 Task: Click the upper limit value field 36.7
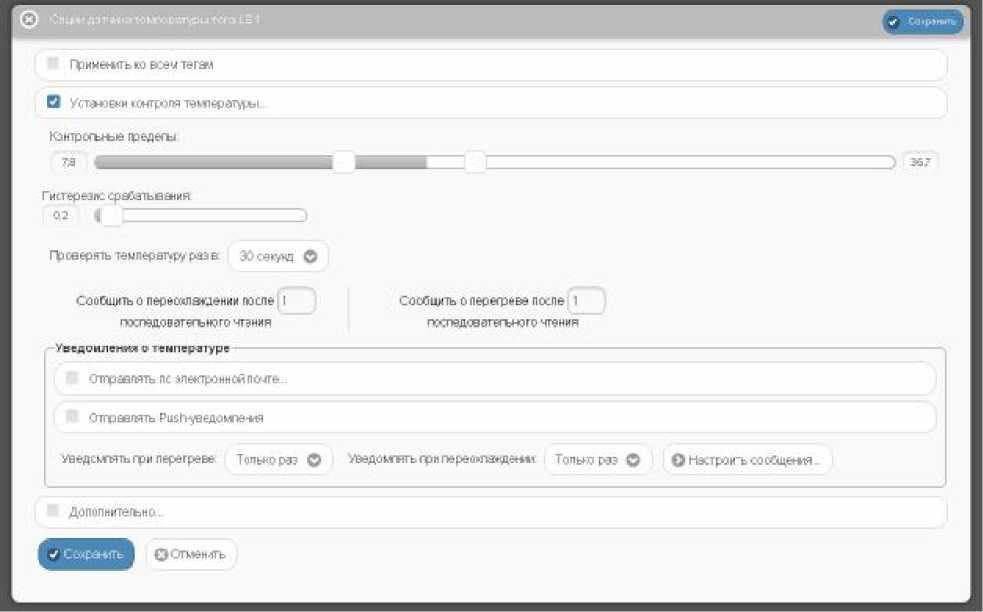pos(920,162)
